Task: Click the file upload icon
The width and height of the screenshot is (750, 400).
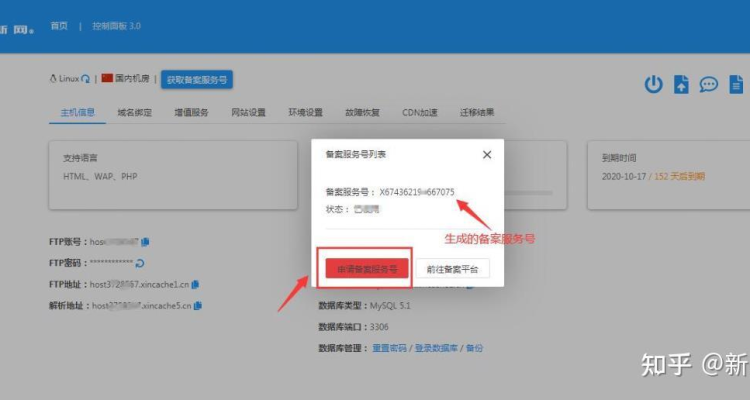Action: click(x=681, y=84)
